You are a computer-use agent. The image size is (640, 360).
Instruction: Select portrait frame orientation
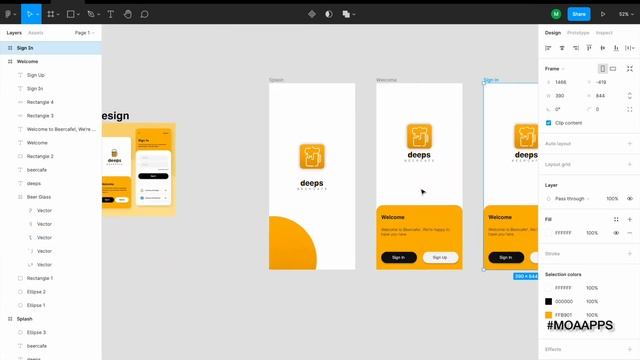[x=602, y=69]
